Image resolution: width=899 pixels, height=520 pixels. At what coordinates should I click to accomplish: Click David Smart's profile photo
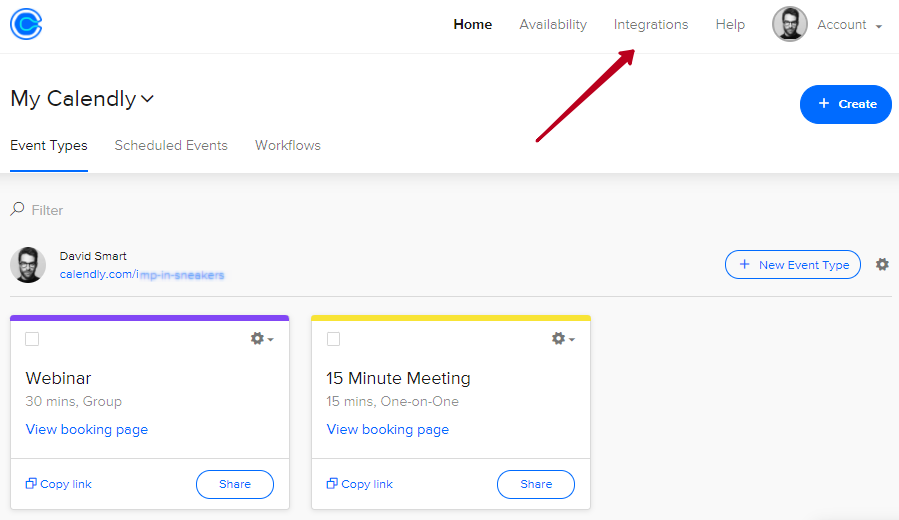(28, 265)
